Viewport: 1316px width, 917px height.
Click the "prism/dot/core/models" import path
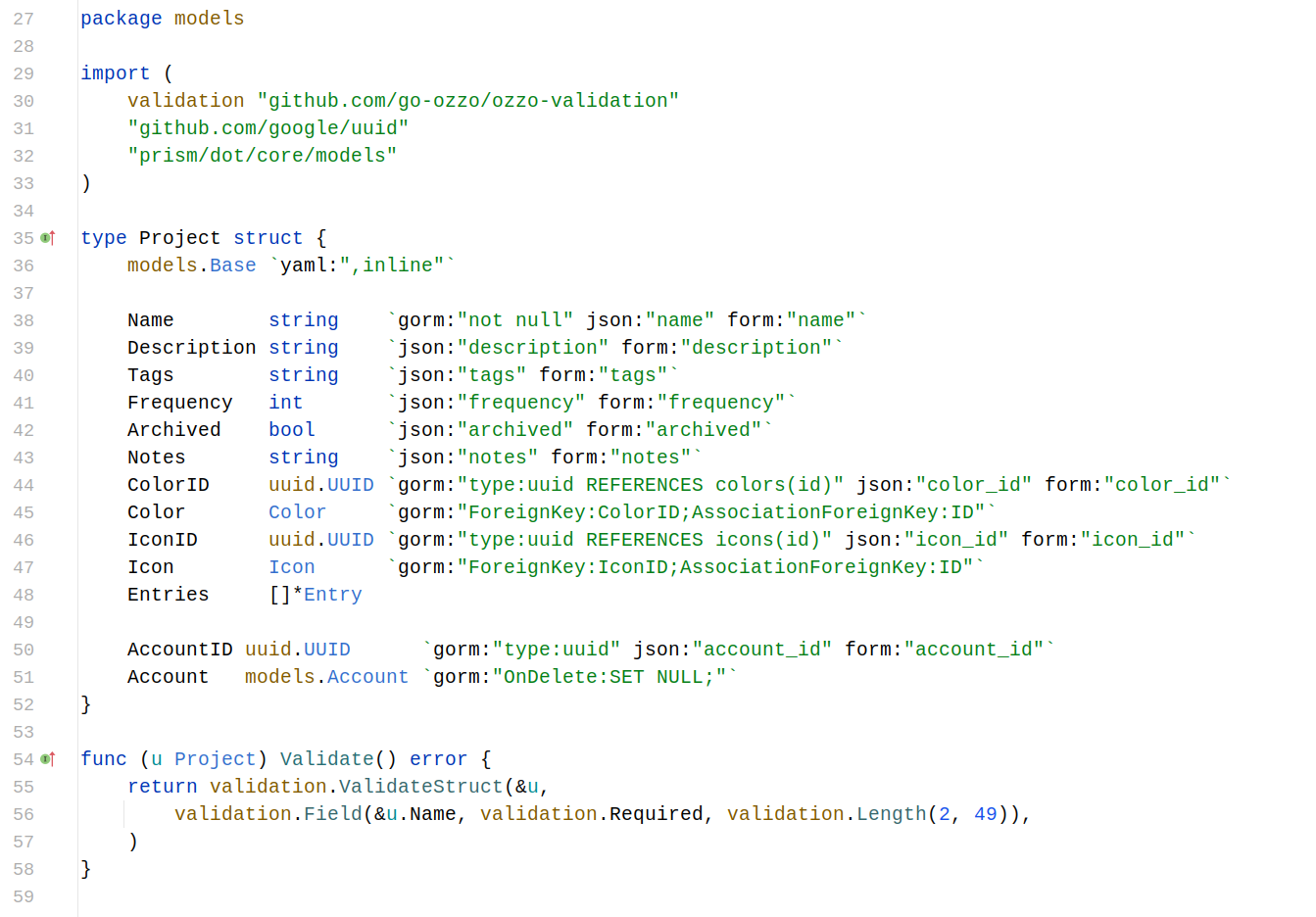[x=262, y=156]
